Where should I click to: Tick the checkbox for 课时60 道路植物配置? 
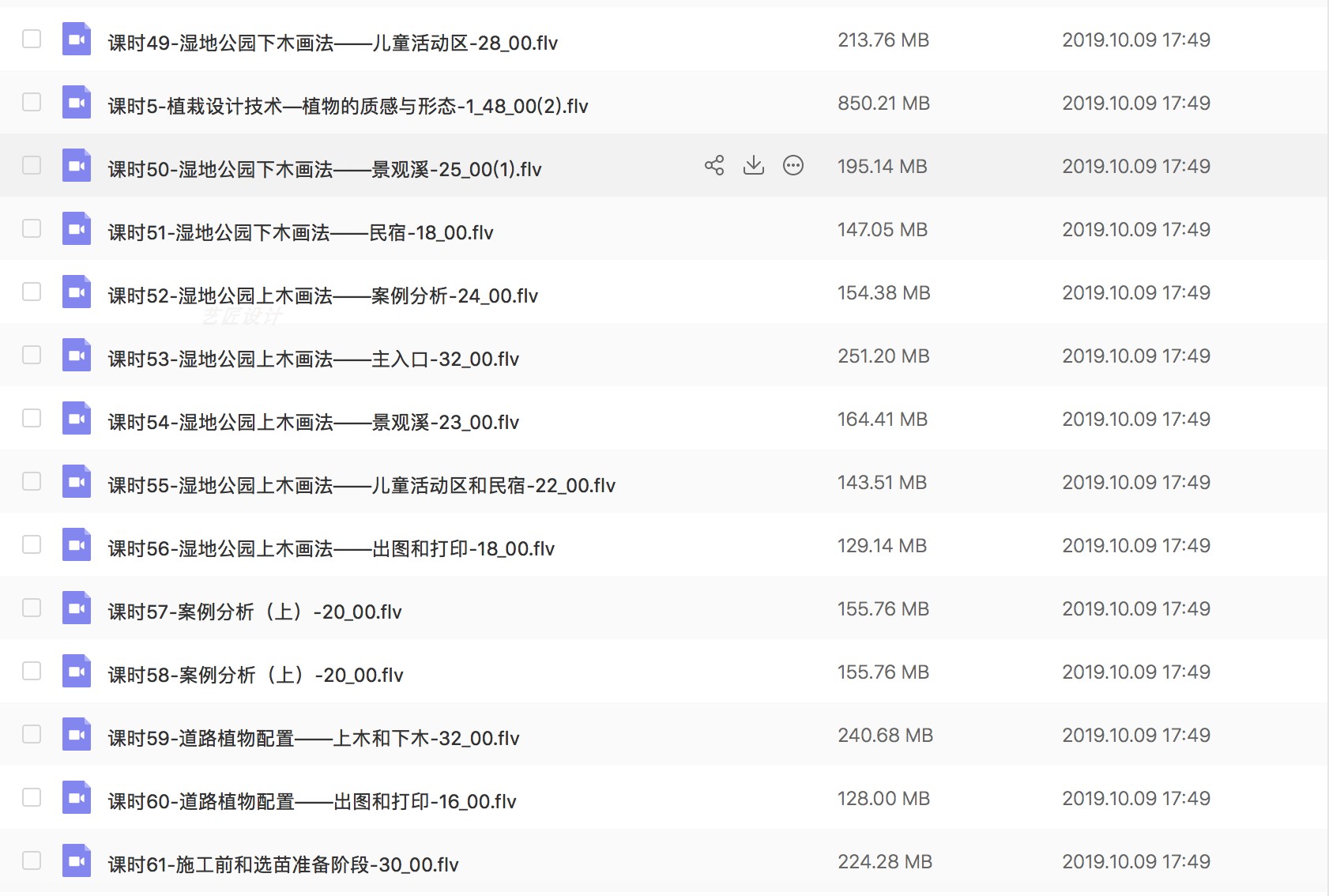[x=32, y=797]
